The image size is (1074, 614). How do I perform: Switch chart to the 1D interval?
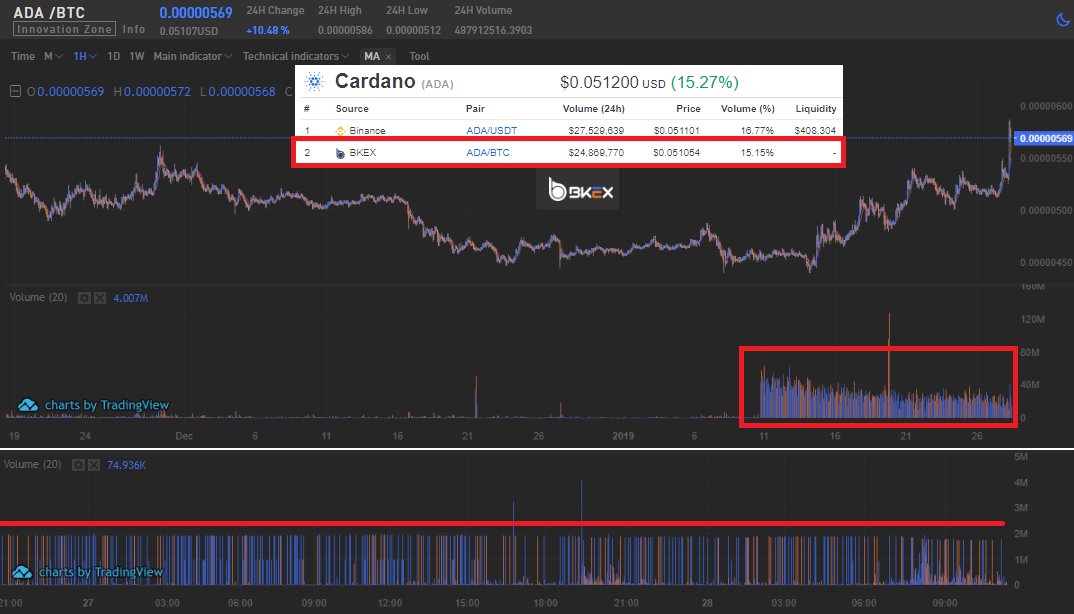[x=114, y=56]
